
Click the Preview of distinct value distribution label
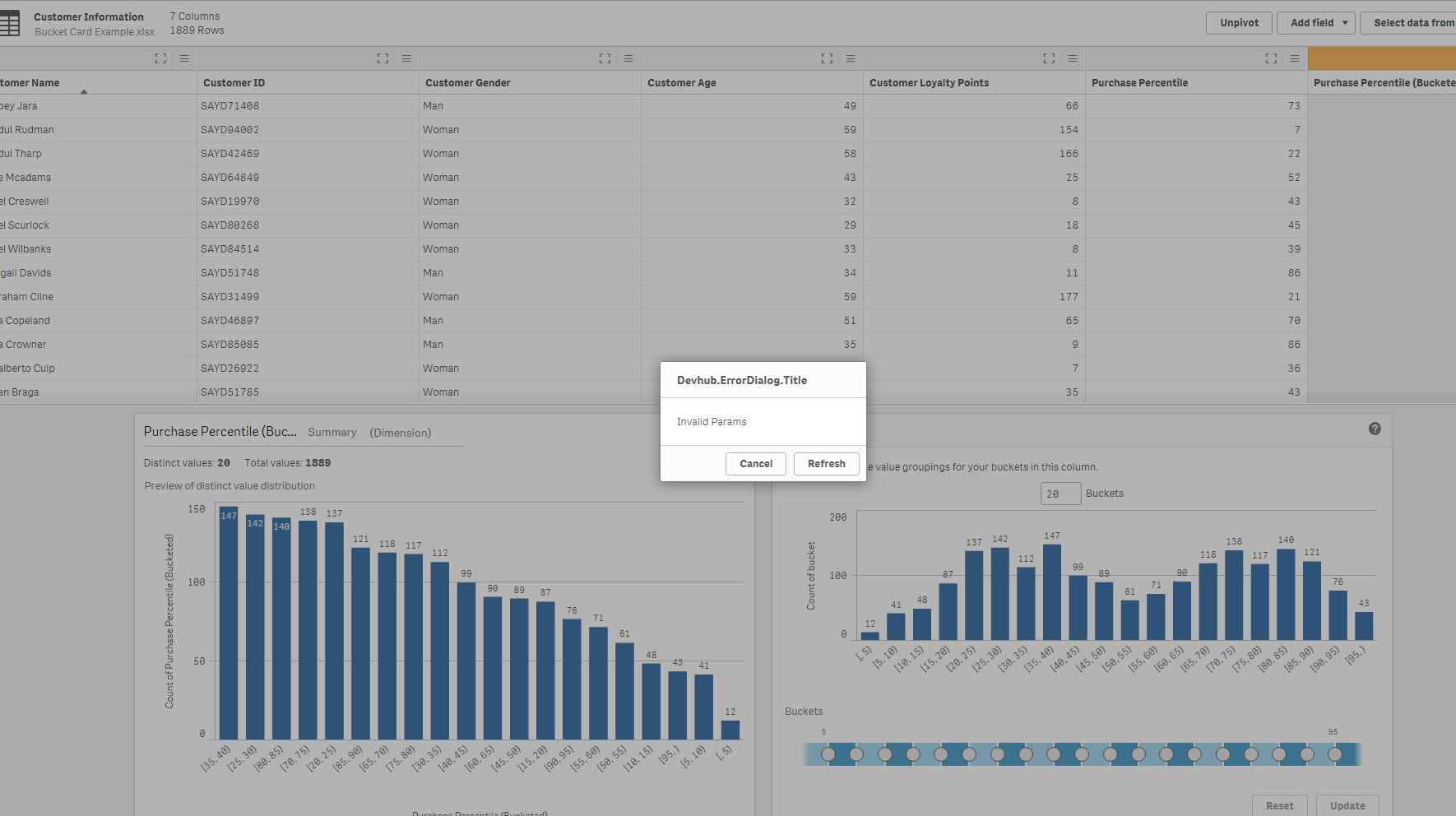point(230,486)
